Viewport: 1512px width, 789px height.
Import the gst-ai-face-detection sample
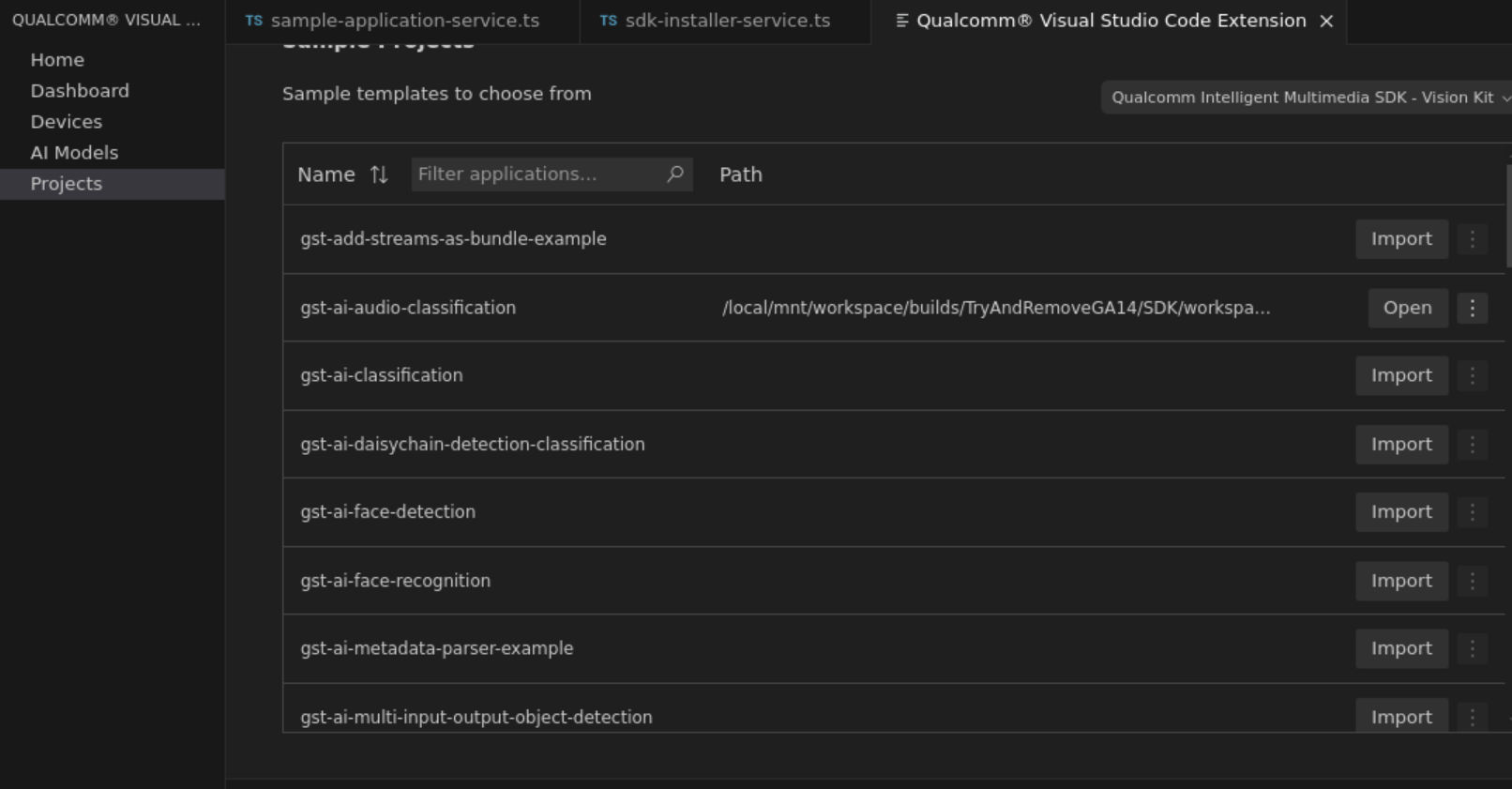(x=1401, y=512)
